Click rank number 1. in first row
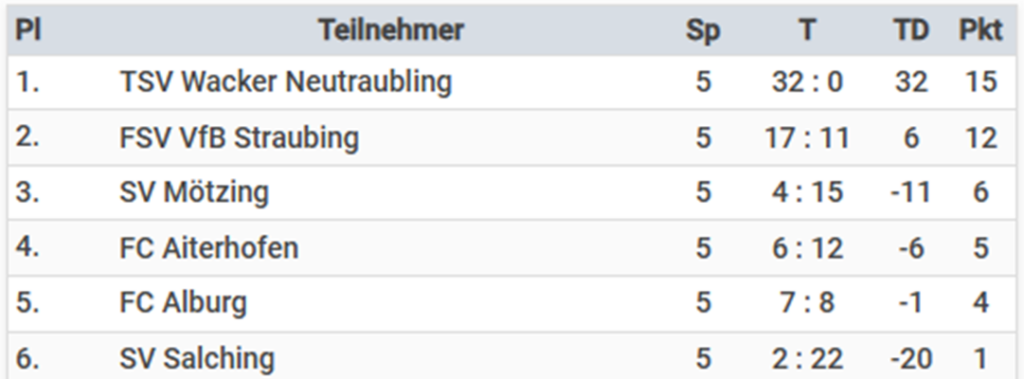 coord(27,83)
